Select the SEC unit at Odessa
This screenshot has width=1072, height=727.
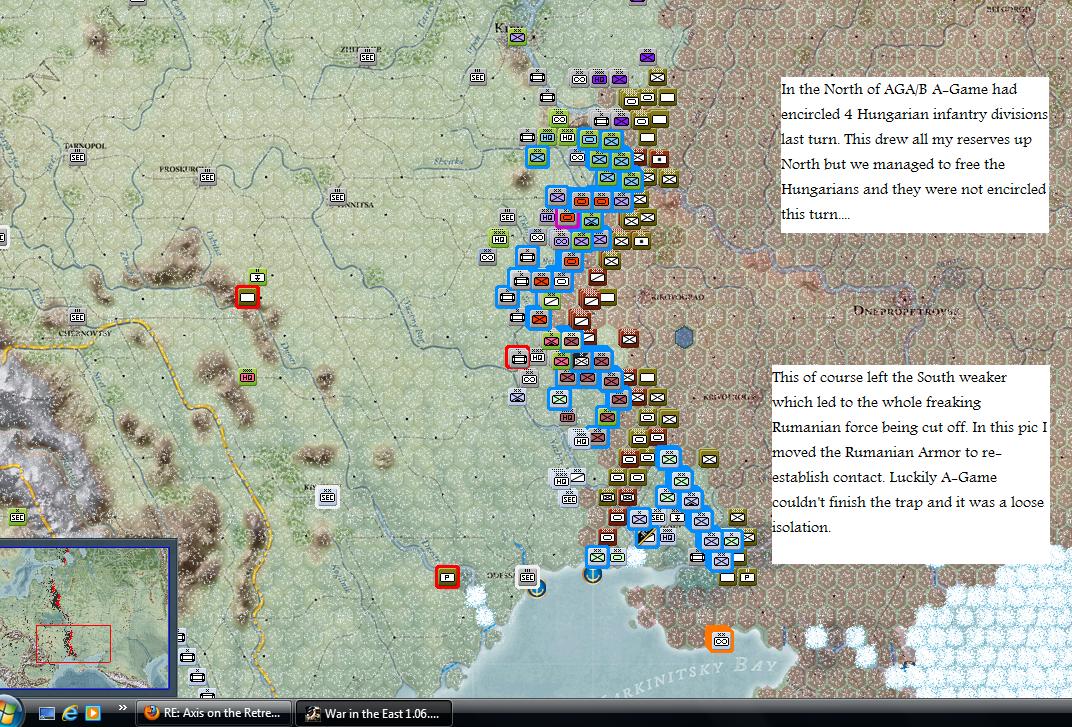point(527,577)
